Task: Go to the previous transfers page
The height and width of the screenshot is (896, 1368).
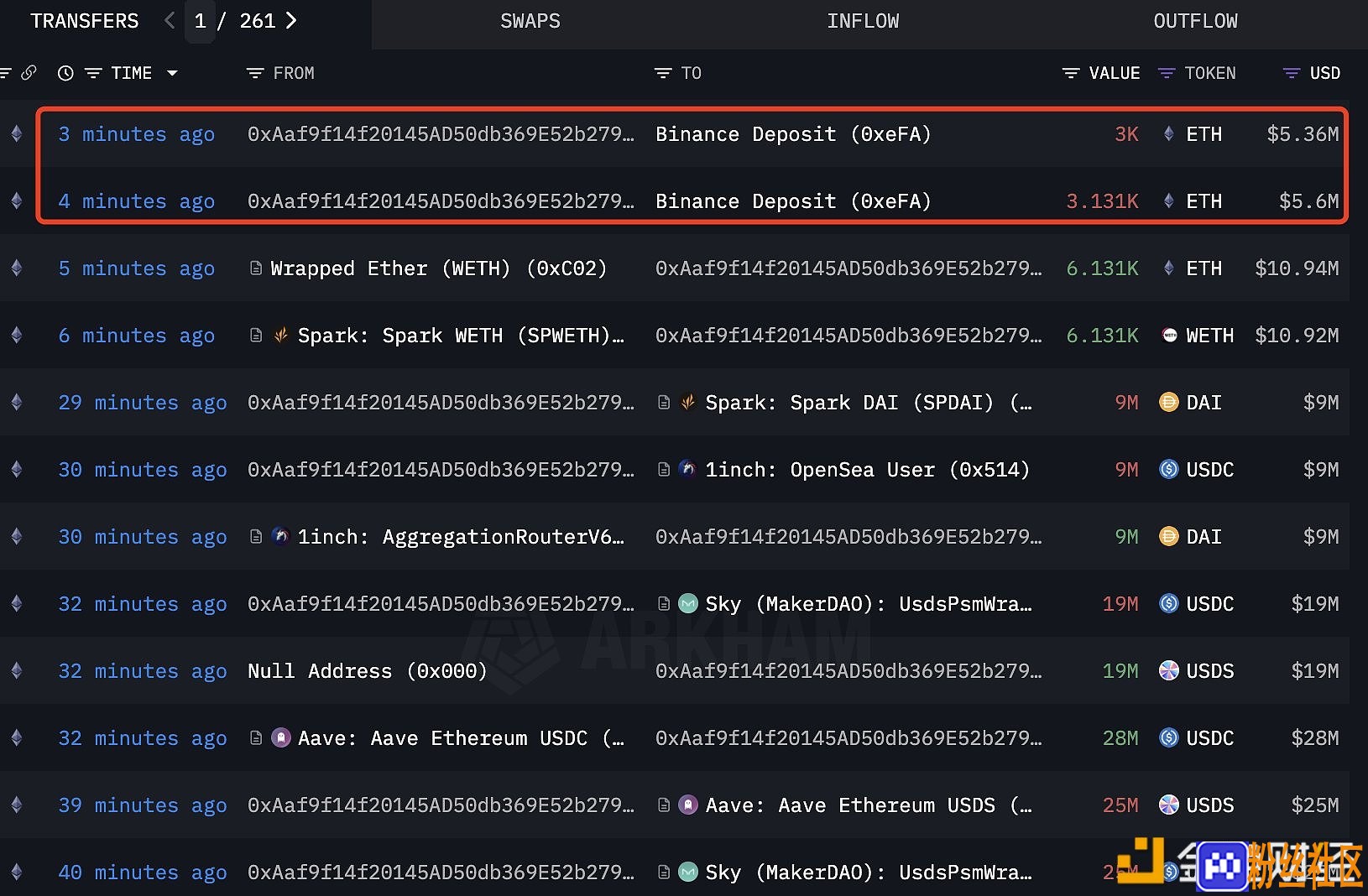Action: (170, 21)
